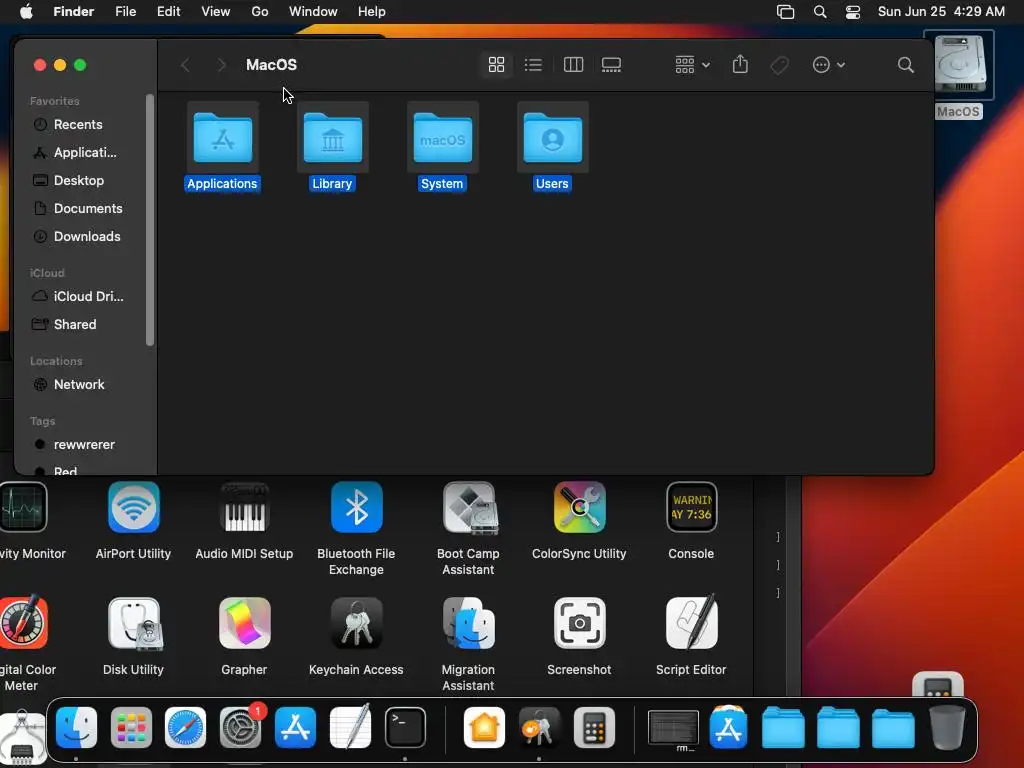Open the Action ellipsis menu dropdown
Viewport: 1024px width, 768px height.
[x=829, y=65]
